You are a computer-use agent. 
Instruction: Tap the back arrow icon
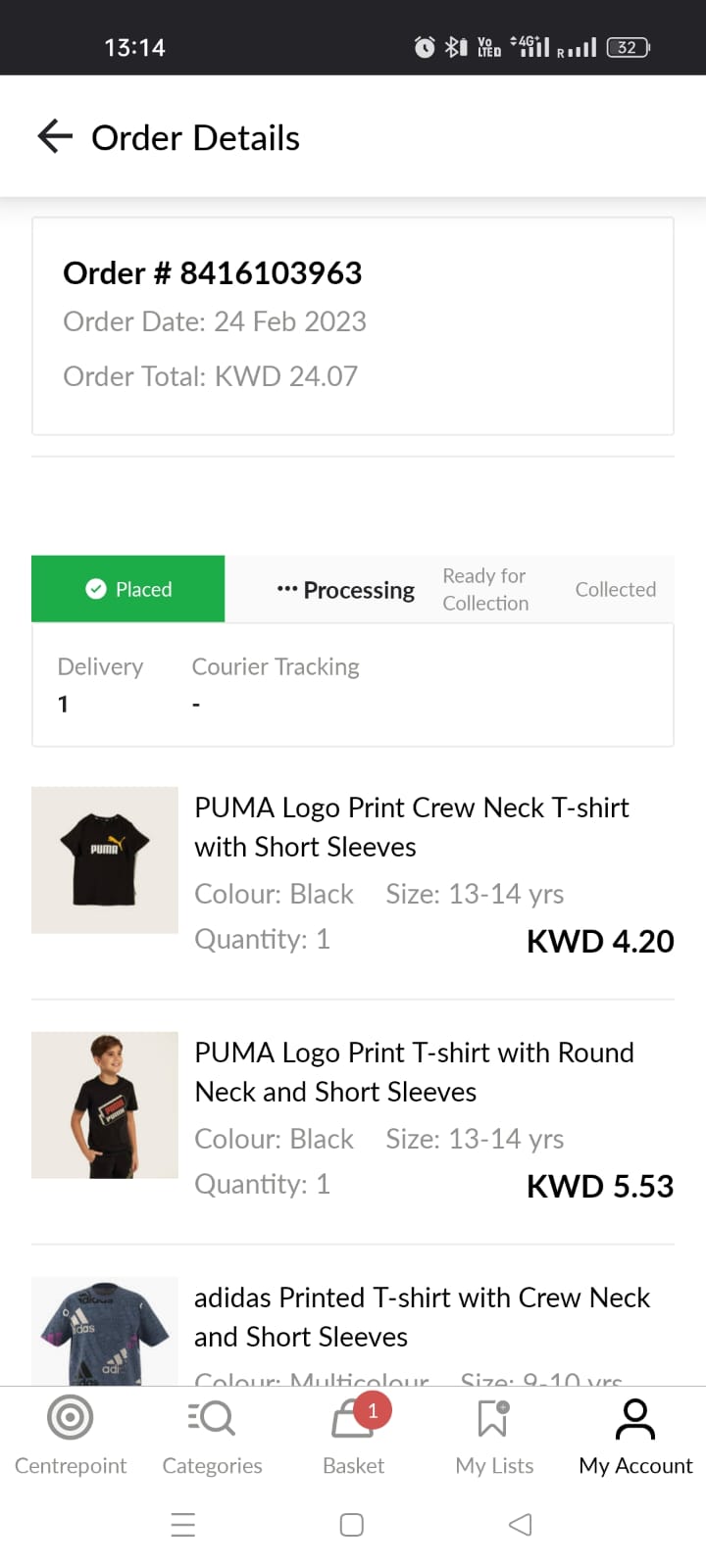[55, 136]
